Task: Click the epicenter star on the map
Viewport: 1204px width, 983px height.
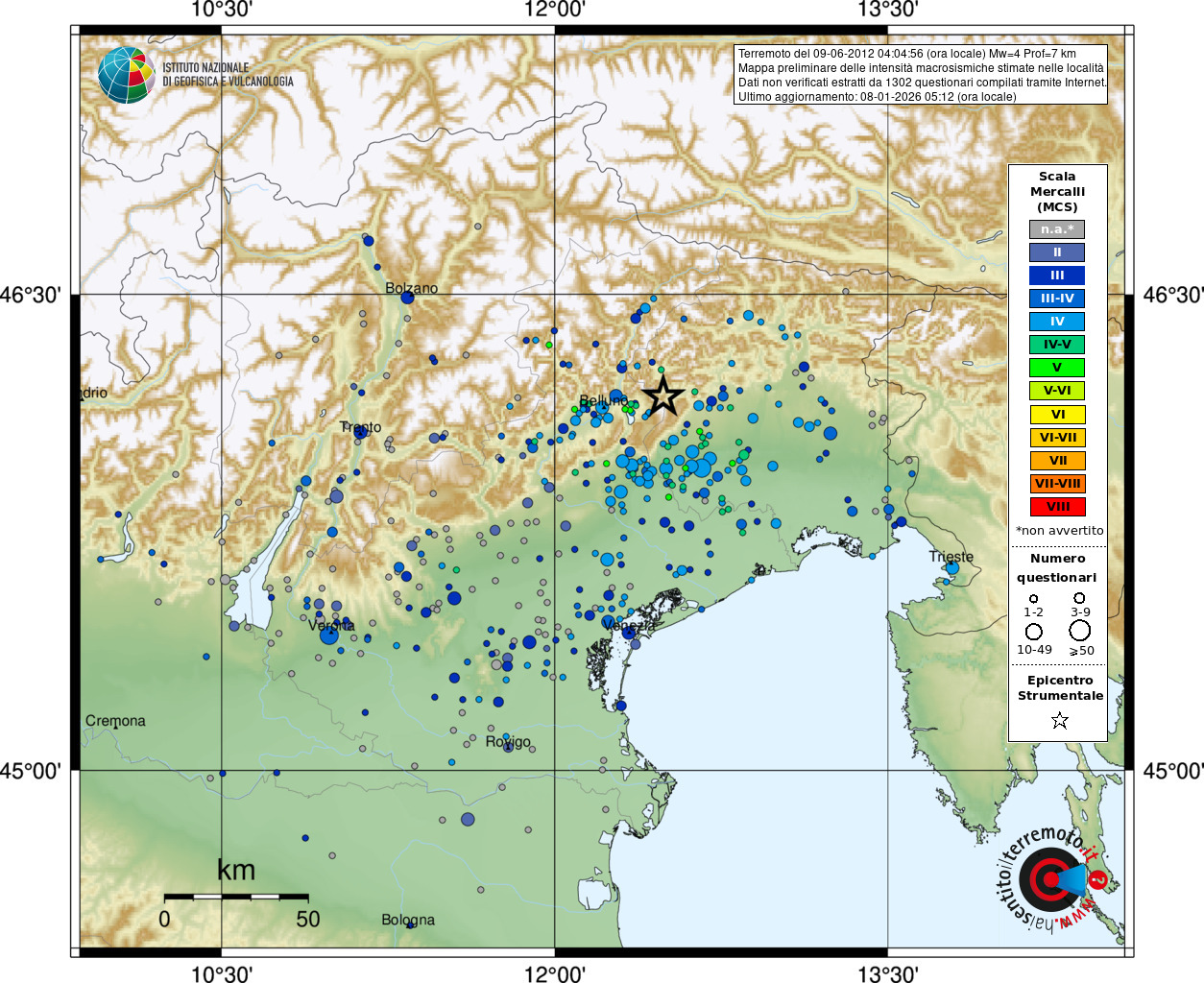Action: point(663,396)
